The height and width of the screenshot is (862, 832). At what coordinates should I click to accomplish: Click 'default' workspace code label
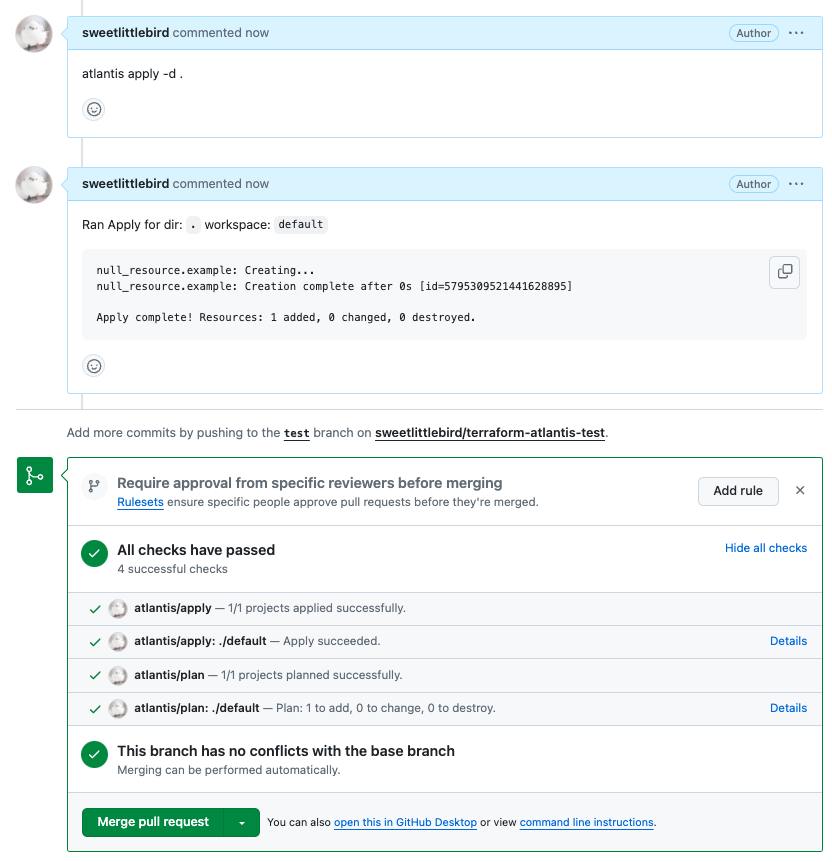301,224
